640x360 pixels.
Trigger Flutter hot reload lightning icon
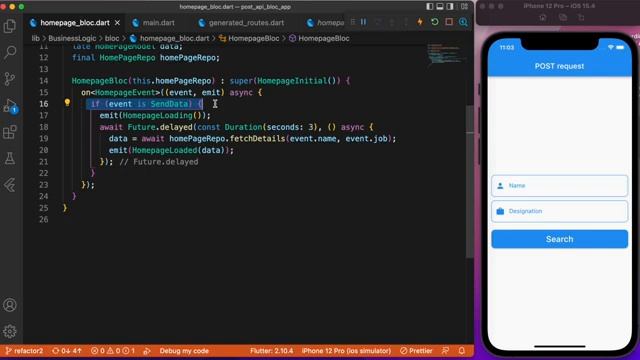pos(420,22)
